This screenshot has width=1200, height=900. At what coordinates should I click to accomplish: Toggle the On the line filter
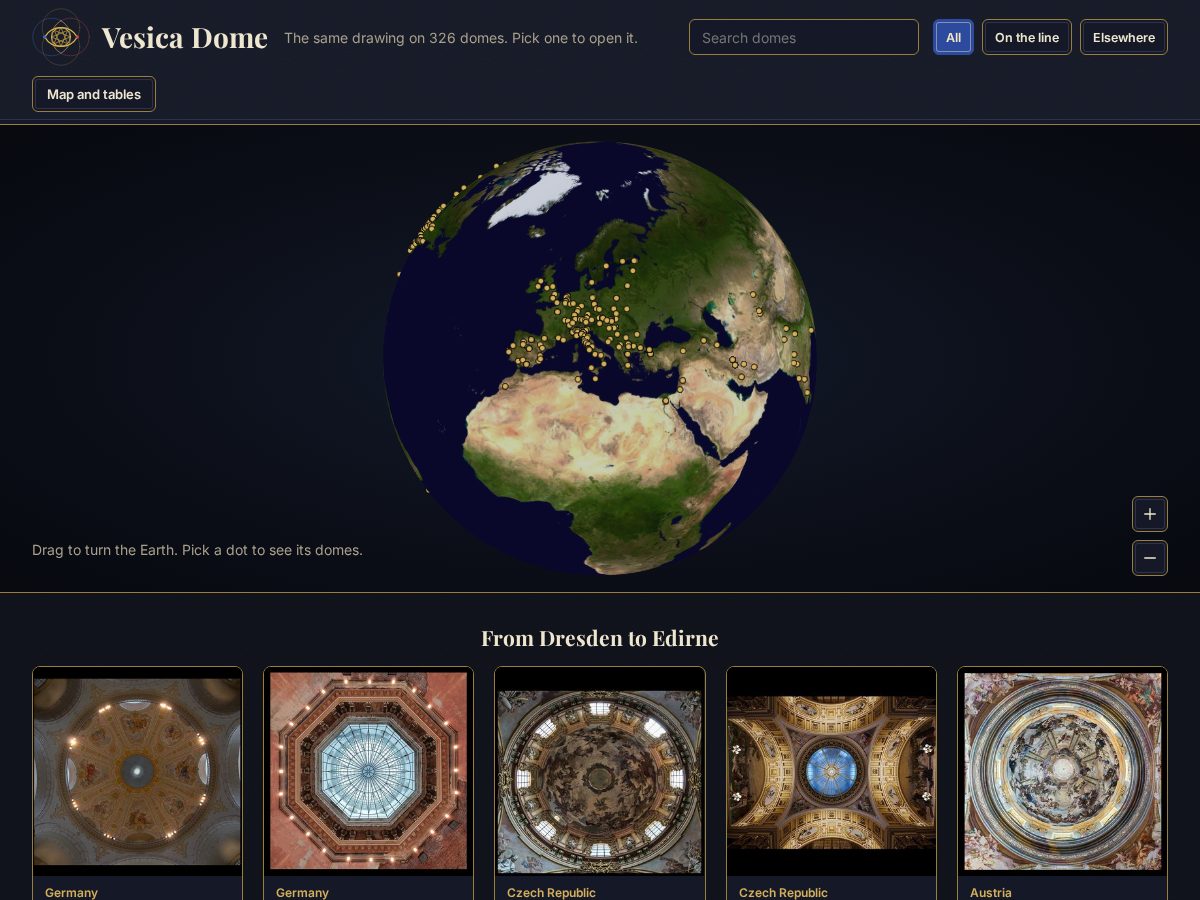point(1027,37)
